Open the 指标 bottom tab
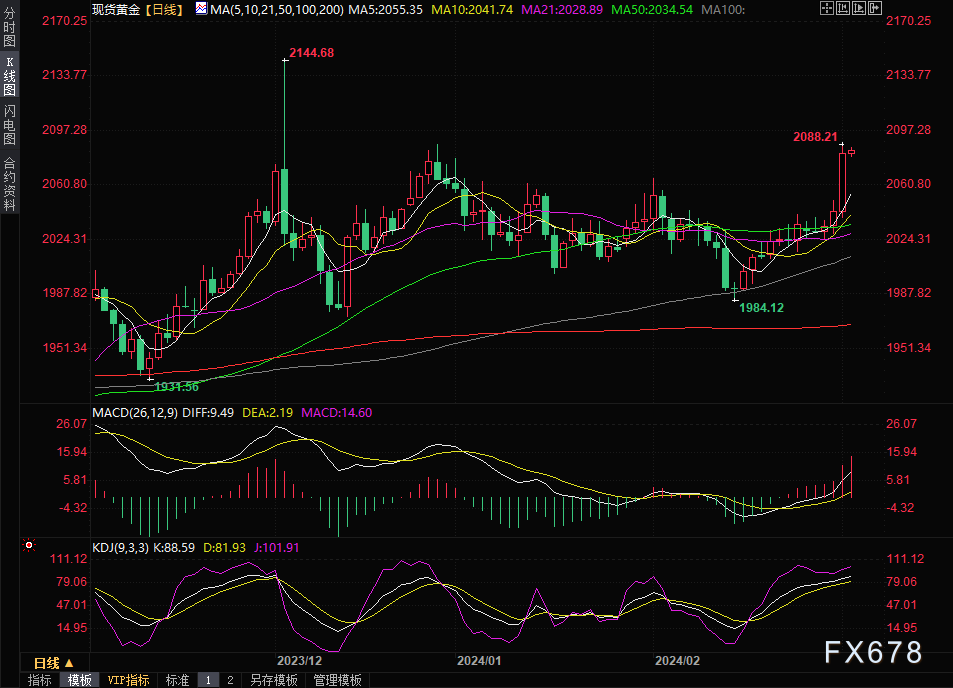953x688 pixels. click(40, 680)
